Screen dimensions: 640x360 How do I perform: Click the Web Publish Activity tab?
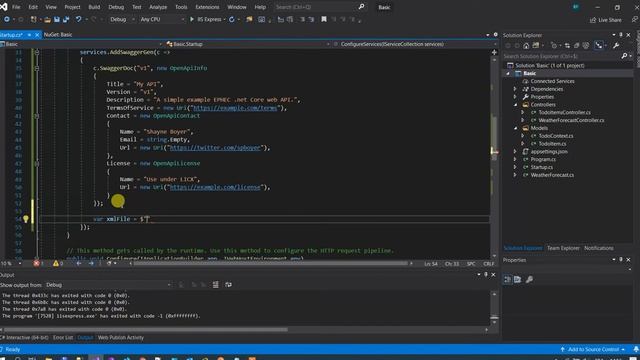[121, 338]
